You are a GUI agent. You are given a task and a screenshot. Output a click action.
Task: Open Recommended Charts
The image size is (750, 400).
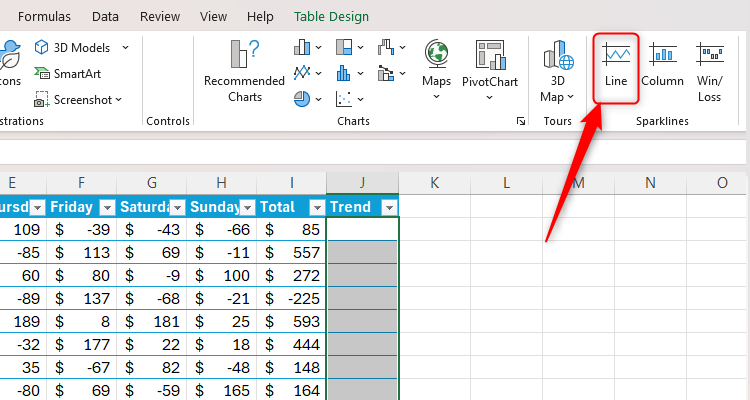pos(244,71)
